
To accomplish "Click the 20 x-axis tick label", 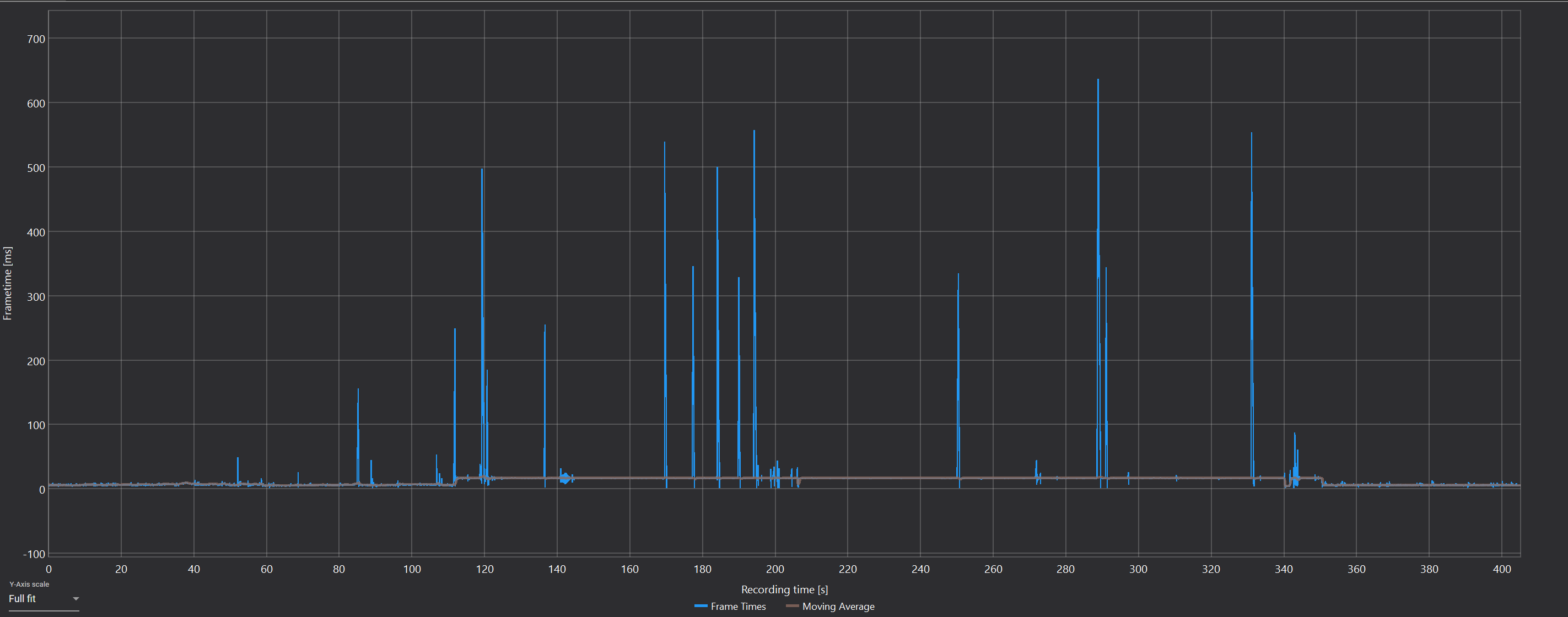I will (121, 569).
